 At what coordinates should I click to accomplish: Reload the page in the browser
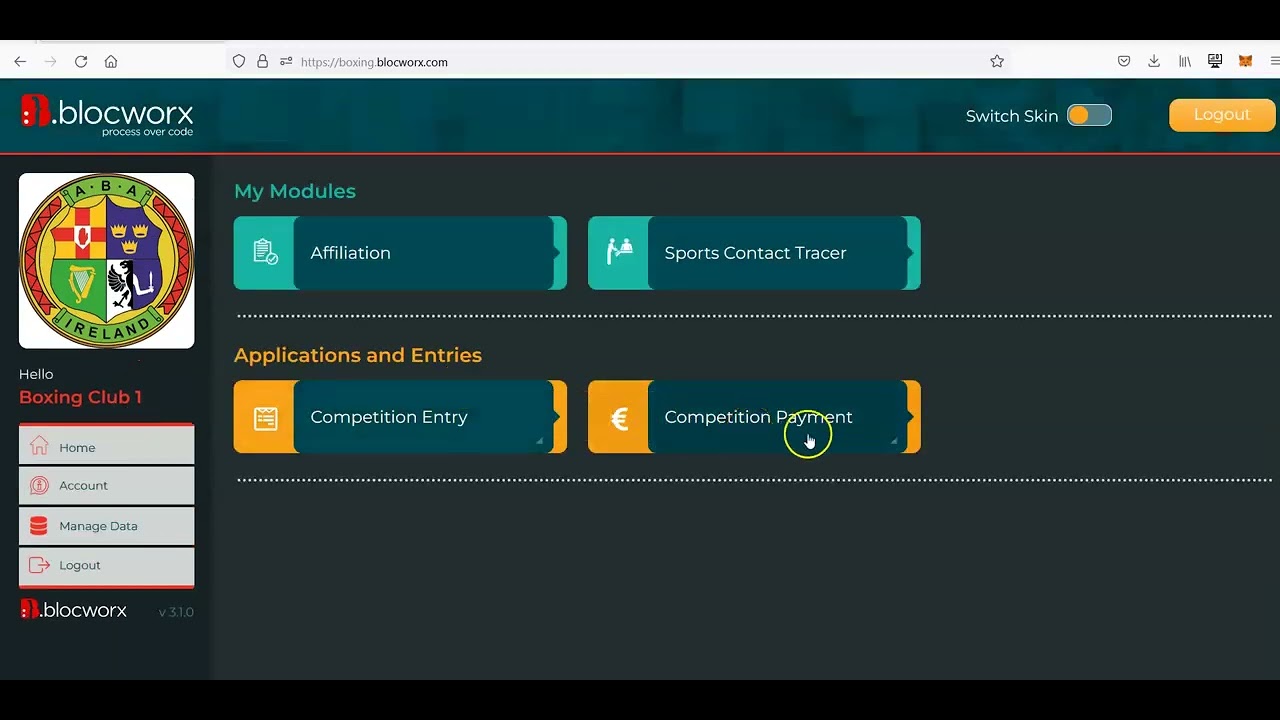(x=81, y=62)
